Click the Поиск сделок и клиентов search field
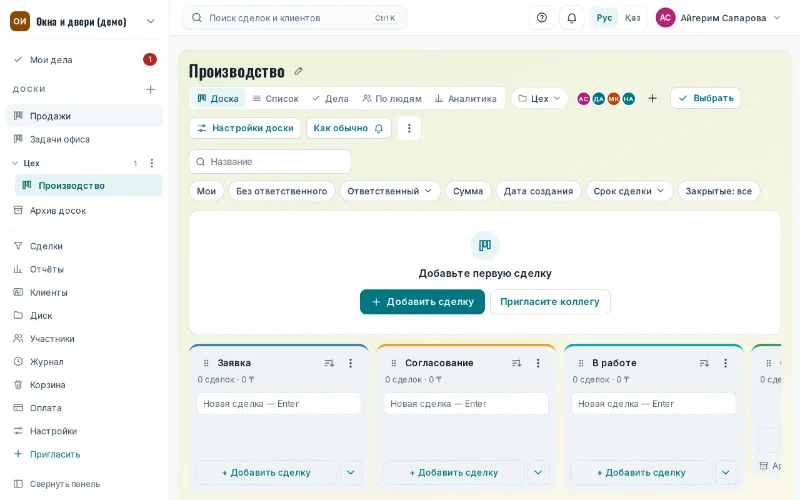Viewport: 800px width, 500px height. pyautogui.click(x=294, y=18)
